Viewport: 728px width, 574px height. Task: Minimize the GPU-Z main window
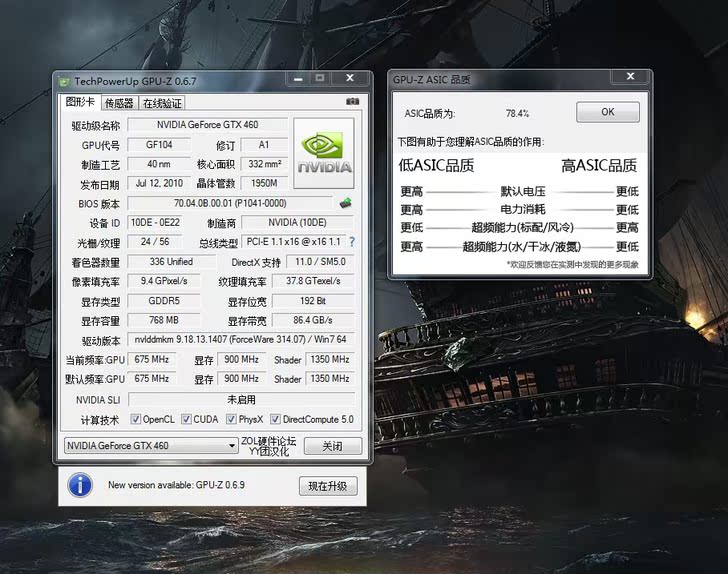pyautogui.click(x=298, y=78)
